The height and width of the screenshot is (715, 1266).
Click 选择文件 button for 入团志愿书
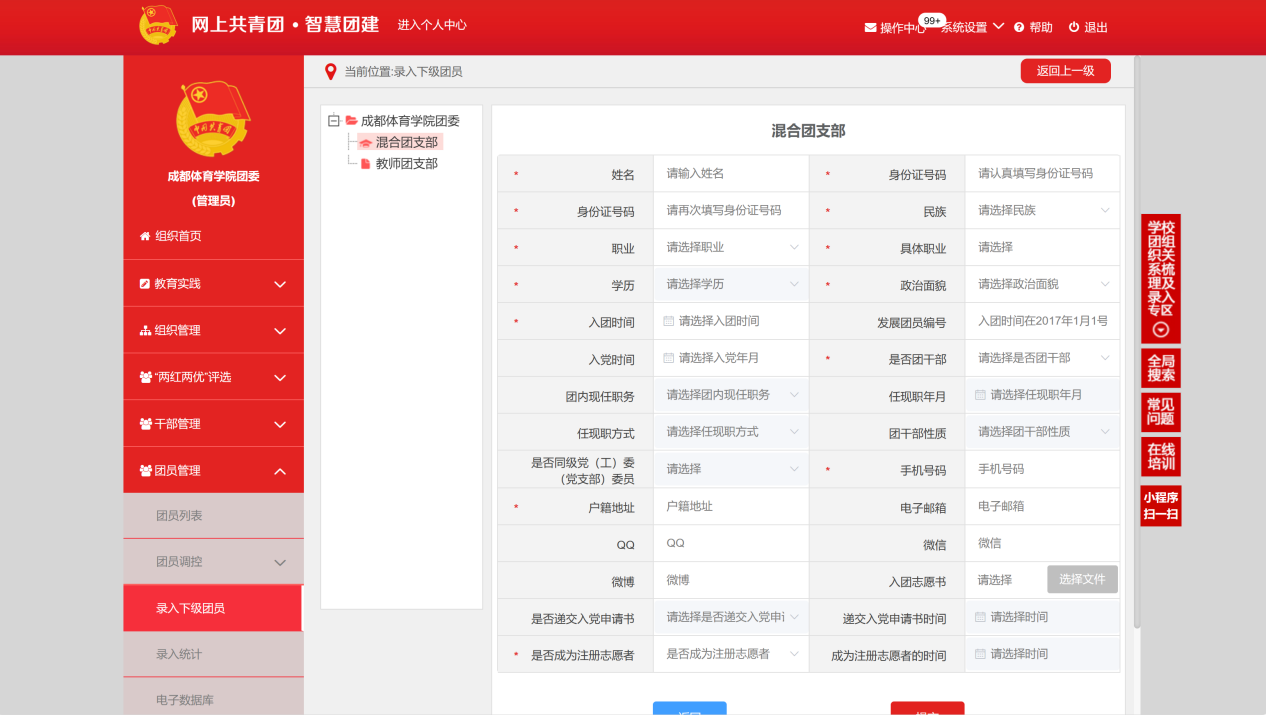tap(1082, 580)
